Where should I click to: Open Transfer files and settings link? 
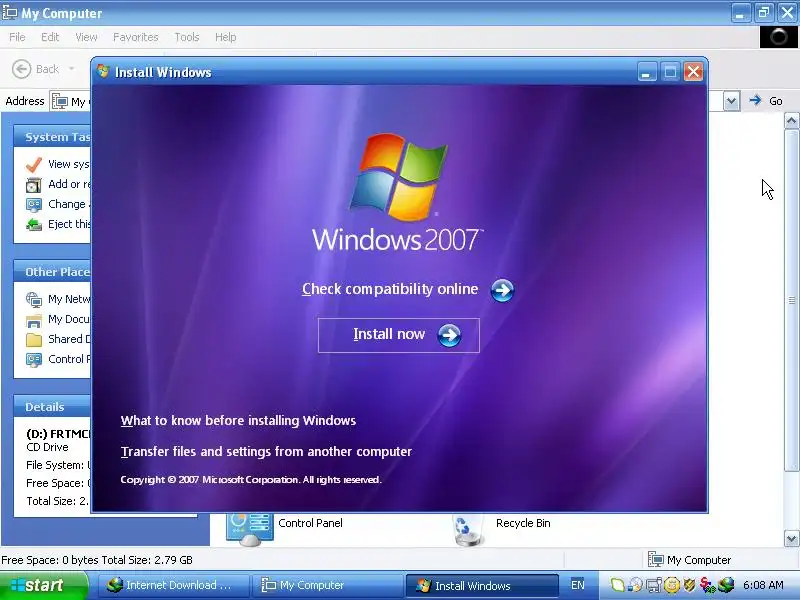point(266,452)
